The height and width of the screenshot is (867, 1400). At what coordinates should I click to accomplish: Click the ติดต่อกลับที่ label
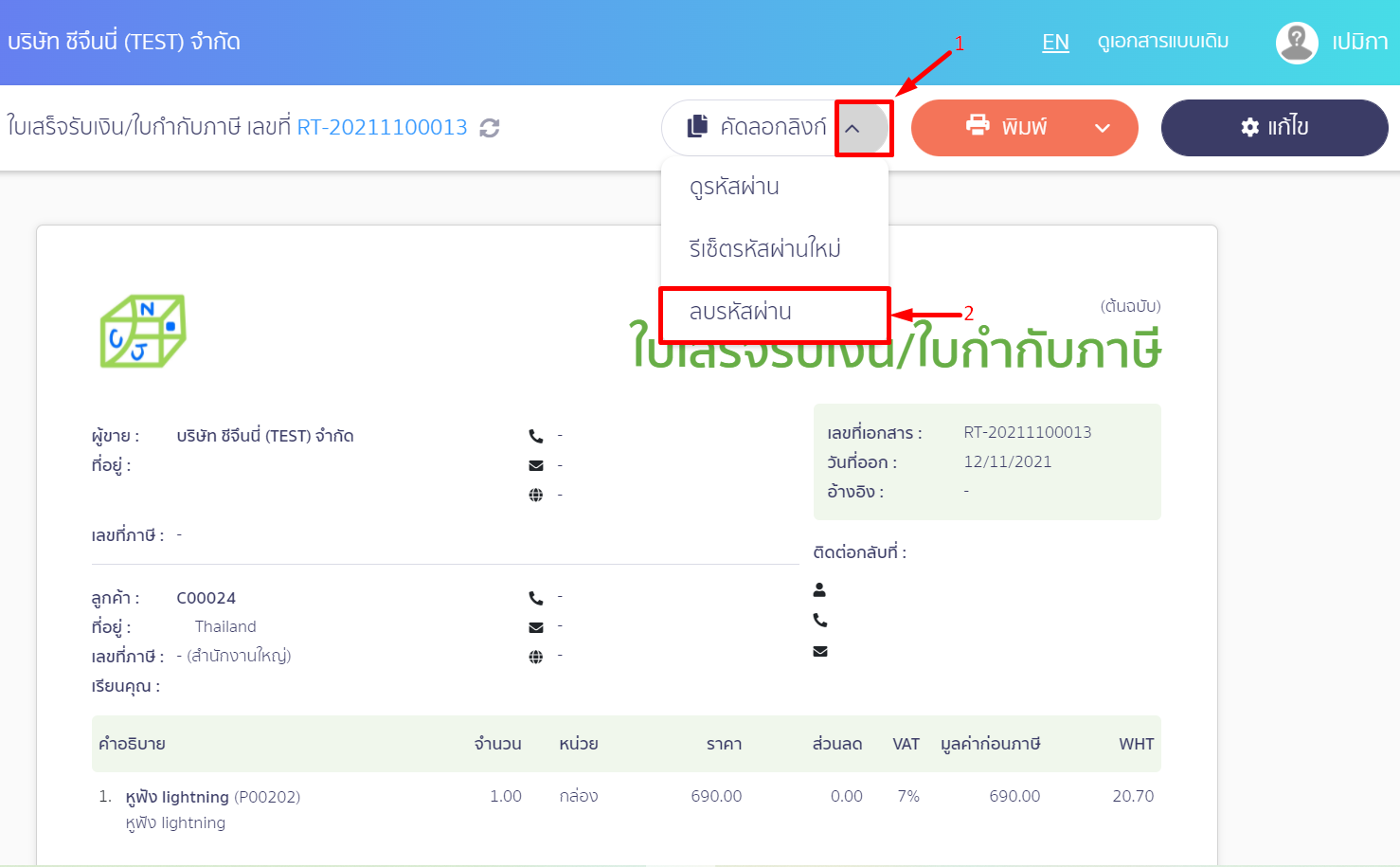click(x=860, y=552)
